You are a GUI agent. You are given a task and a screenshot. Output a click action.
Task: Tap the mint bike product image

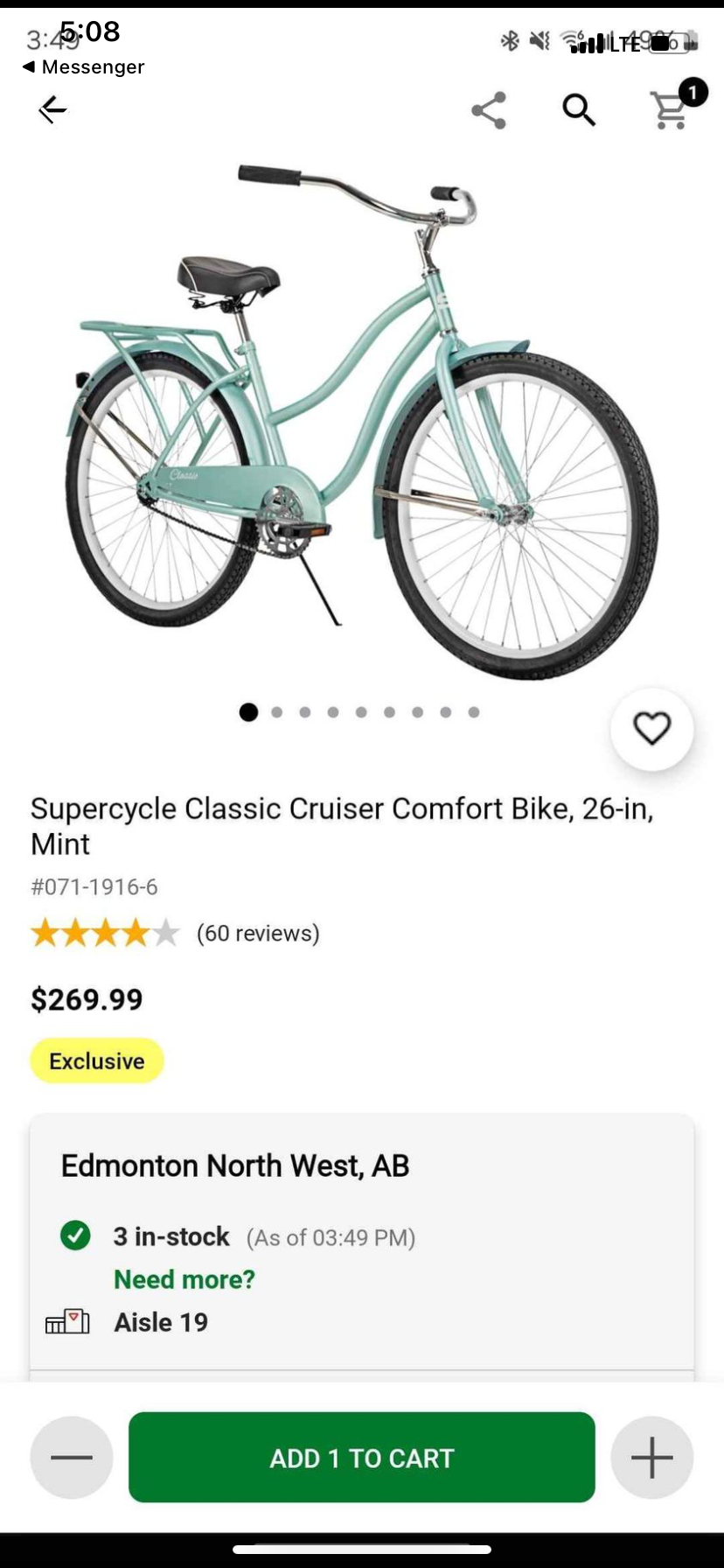pos(362,420)
